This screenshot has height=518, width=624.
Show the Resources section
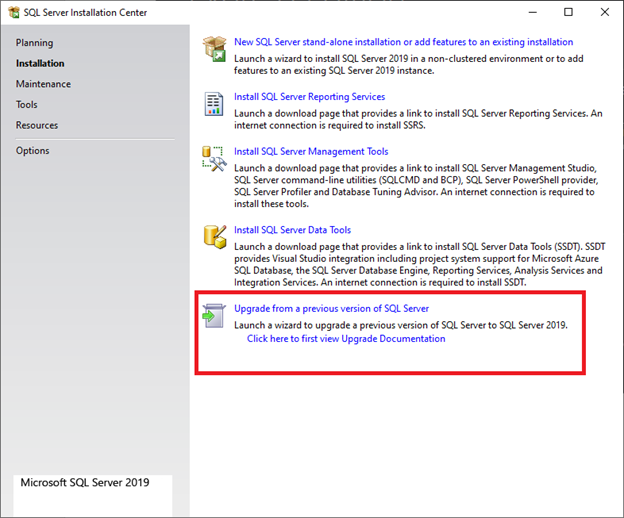[37, 125]
